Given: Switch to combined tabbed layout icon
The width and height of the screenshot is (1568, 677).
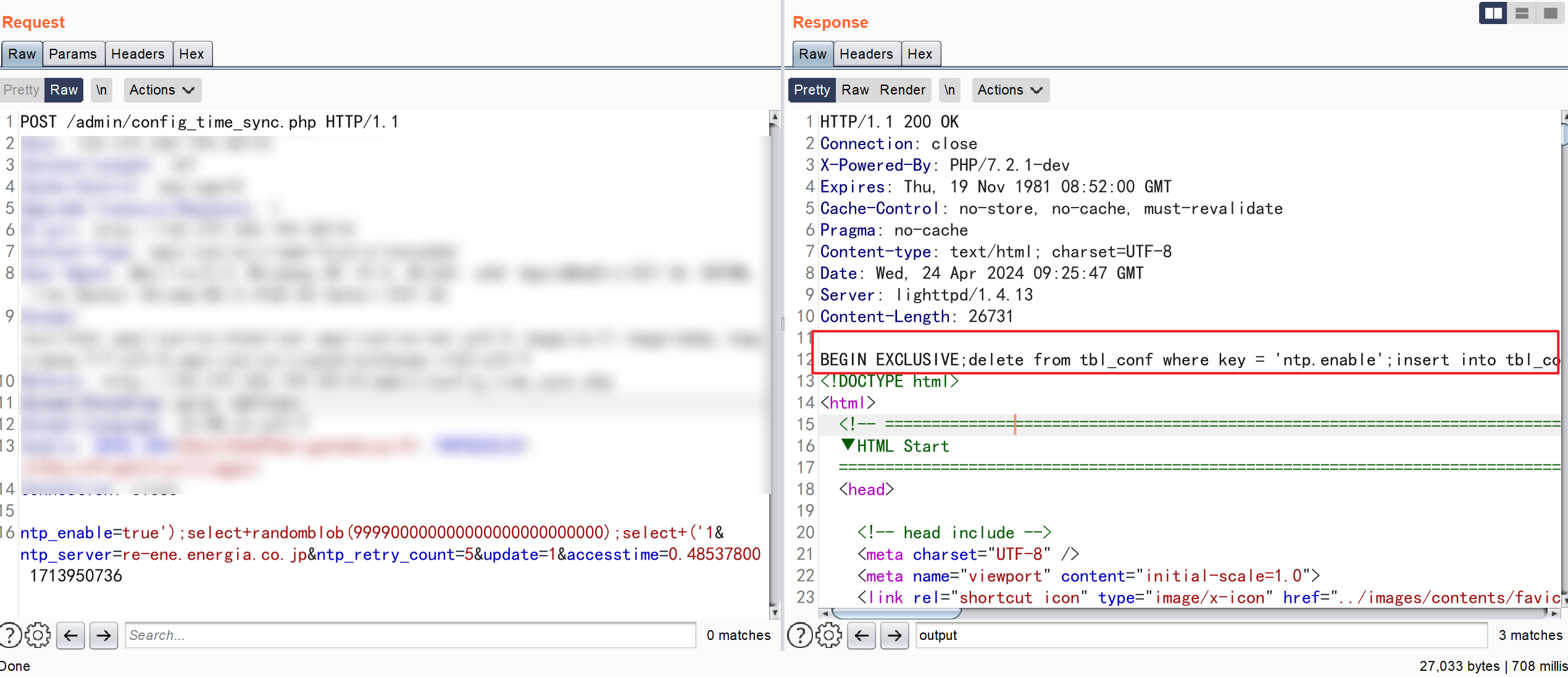Looking at the screenshot, I should [x=1550, y=13].
